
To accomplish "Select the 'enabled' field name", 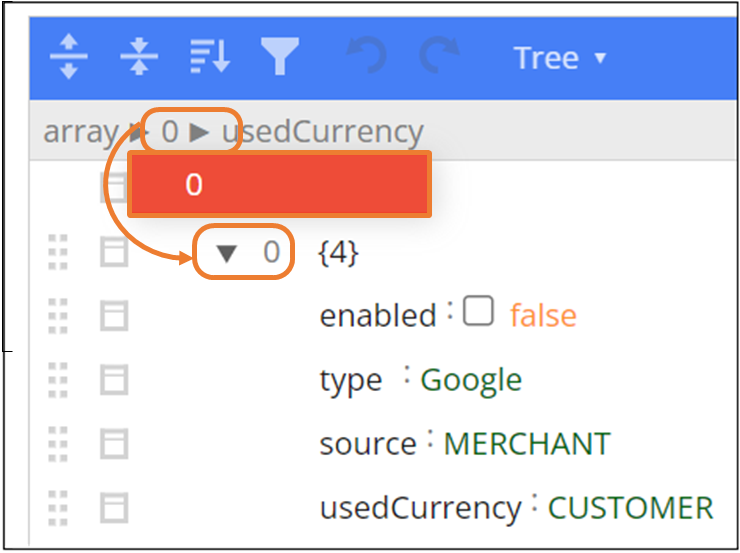I will click(x=378, y=316).
